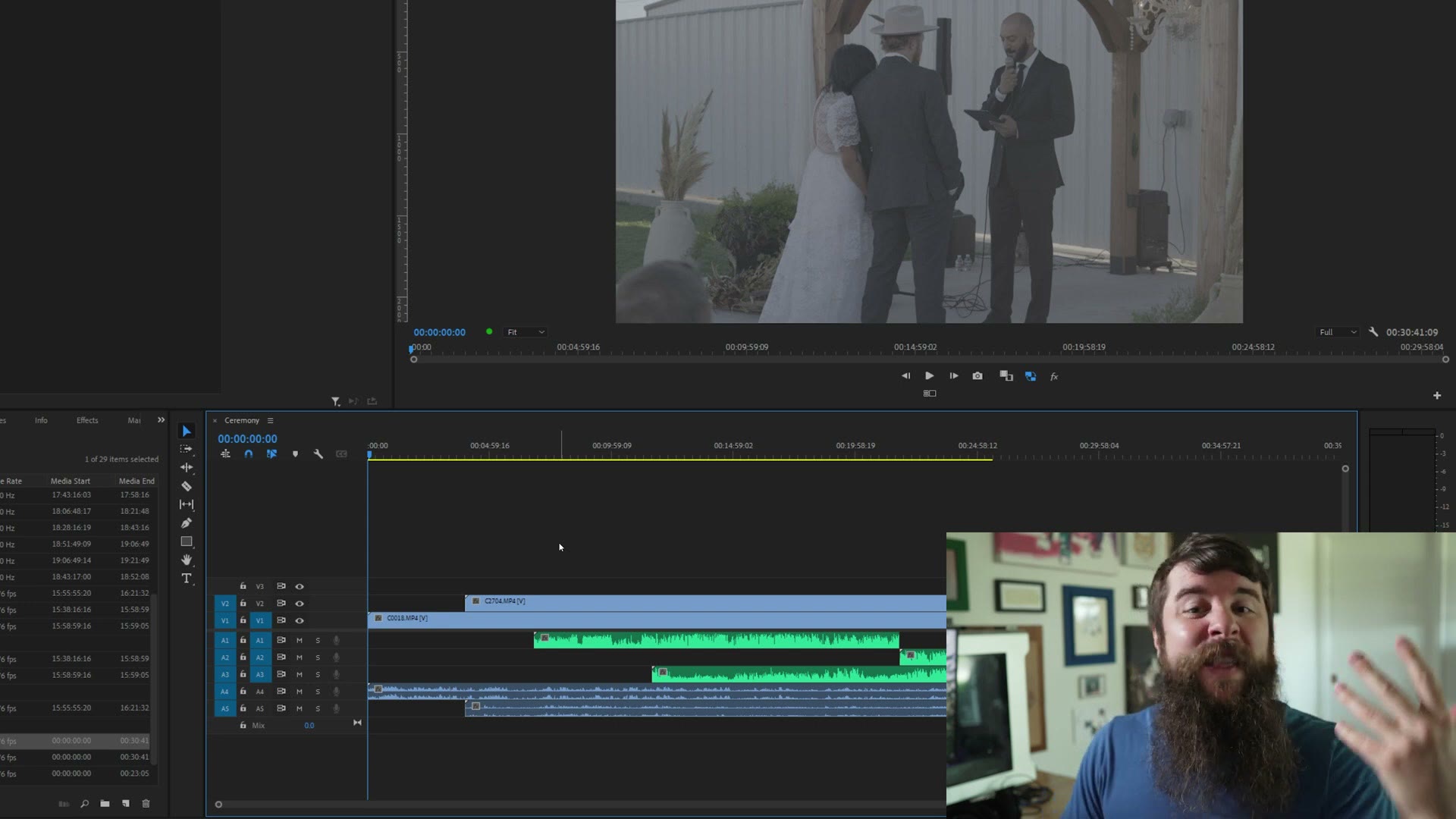Switch to the Effects tab
The width and height of the screenshot is (1456, 819).
(x=87, y=420)
